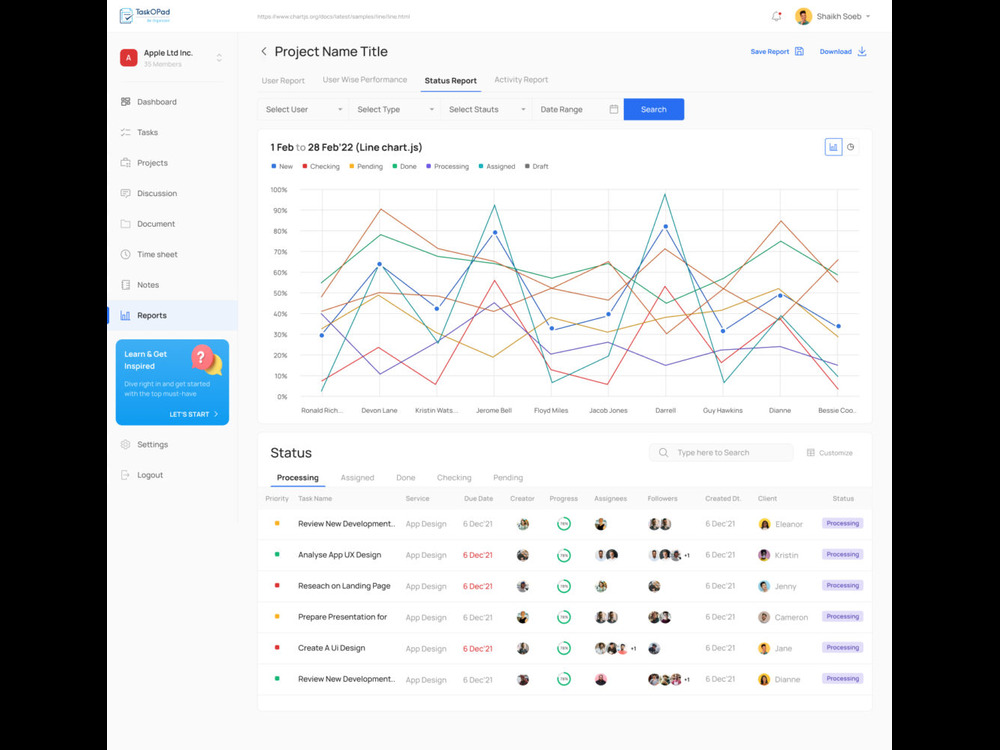
Task: Toggle the Assigned legend item
Action: tap(497, 166)
